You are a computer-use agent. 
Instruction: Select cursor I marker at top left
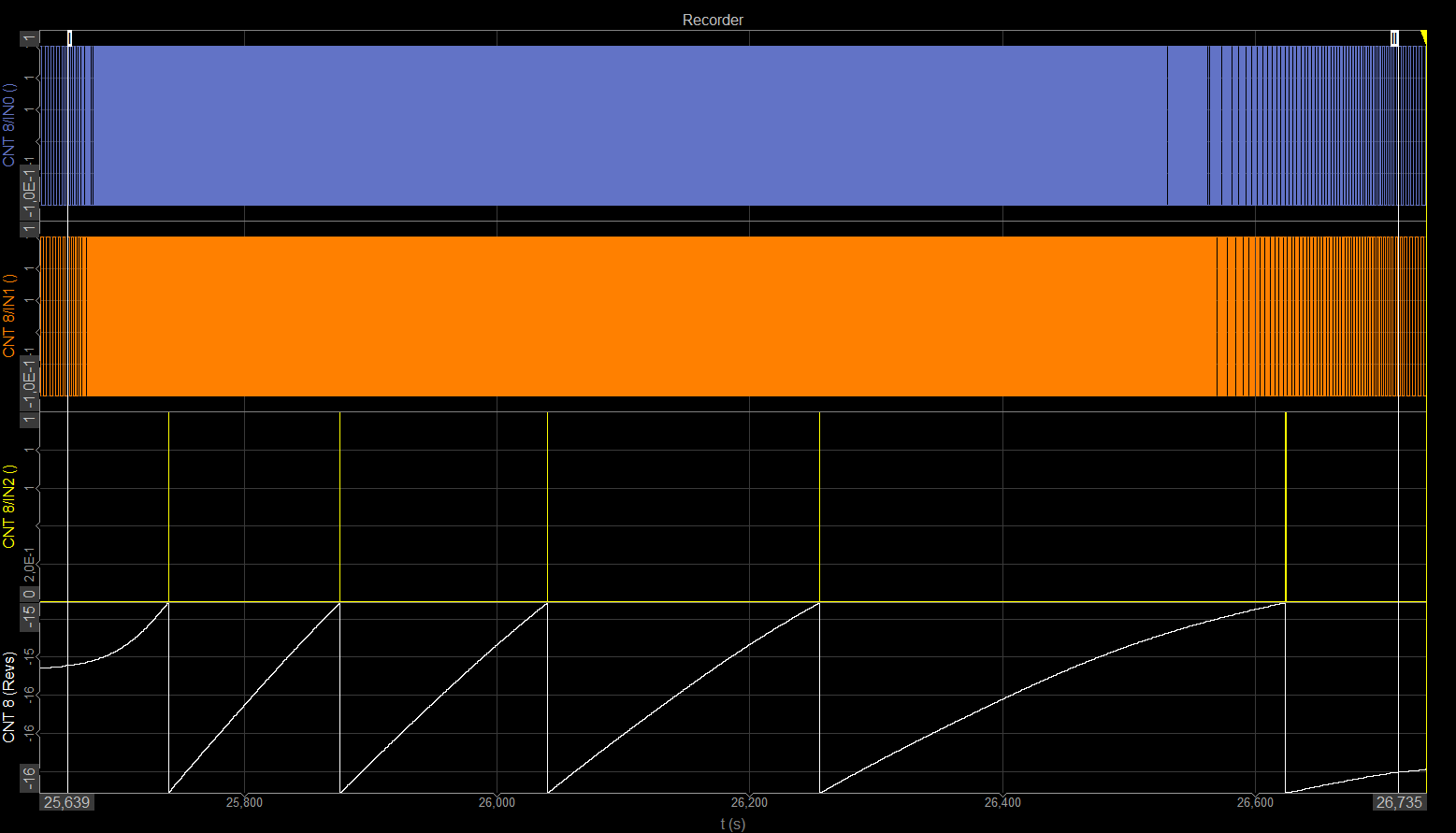(69, 37)
